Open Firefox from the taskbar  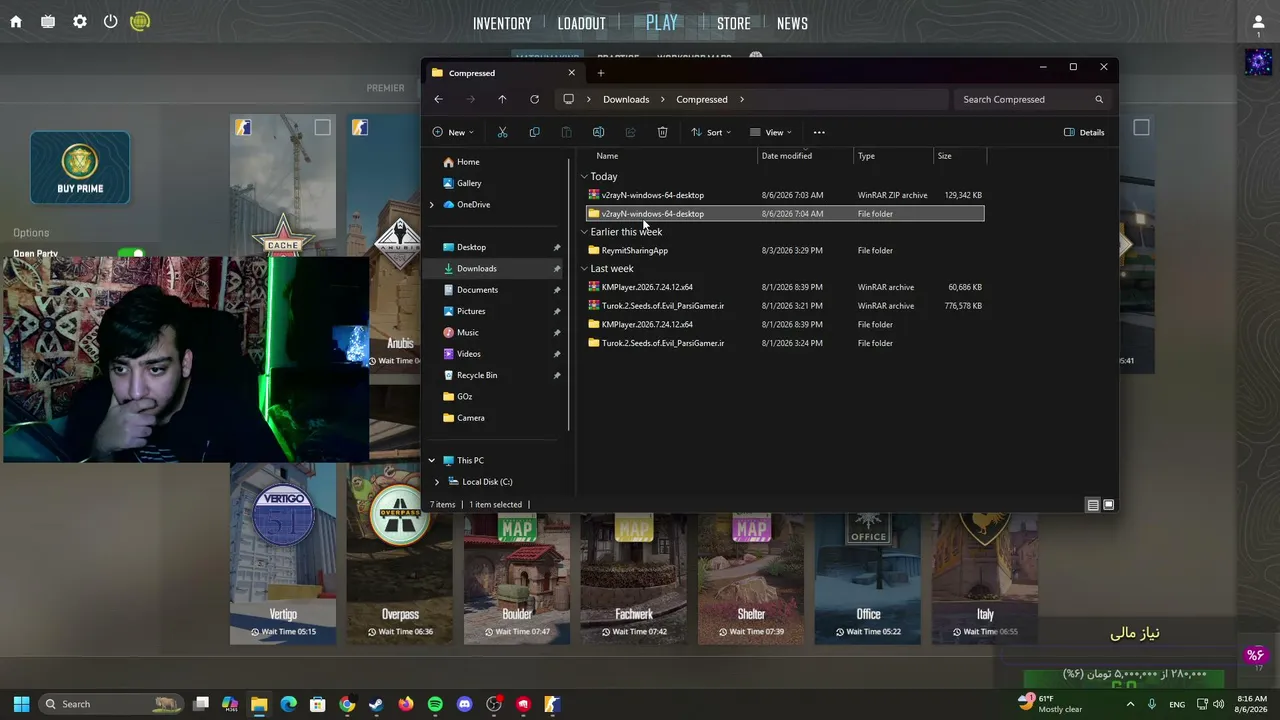tap(405, 704)
